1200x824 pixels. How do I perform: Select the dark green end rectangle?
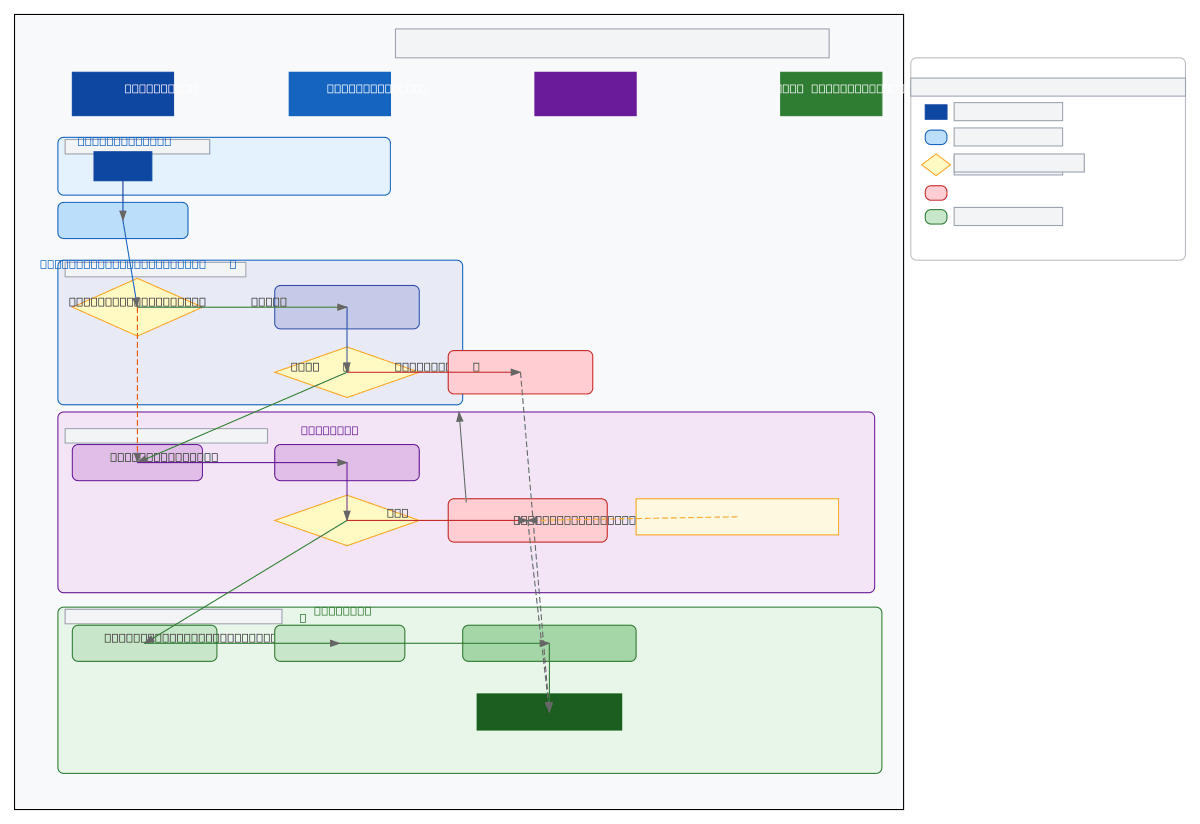(549, 712)
